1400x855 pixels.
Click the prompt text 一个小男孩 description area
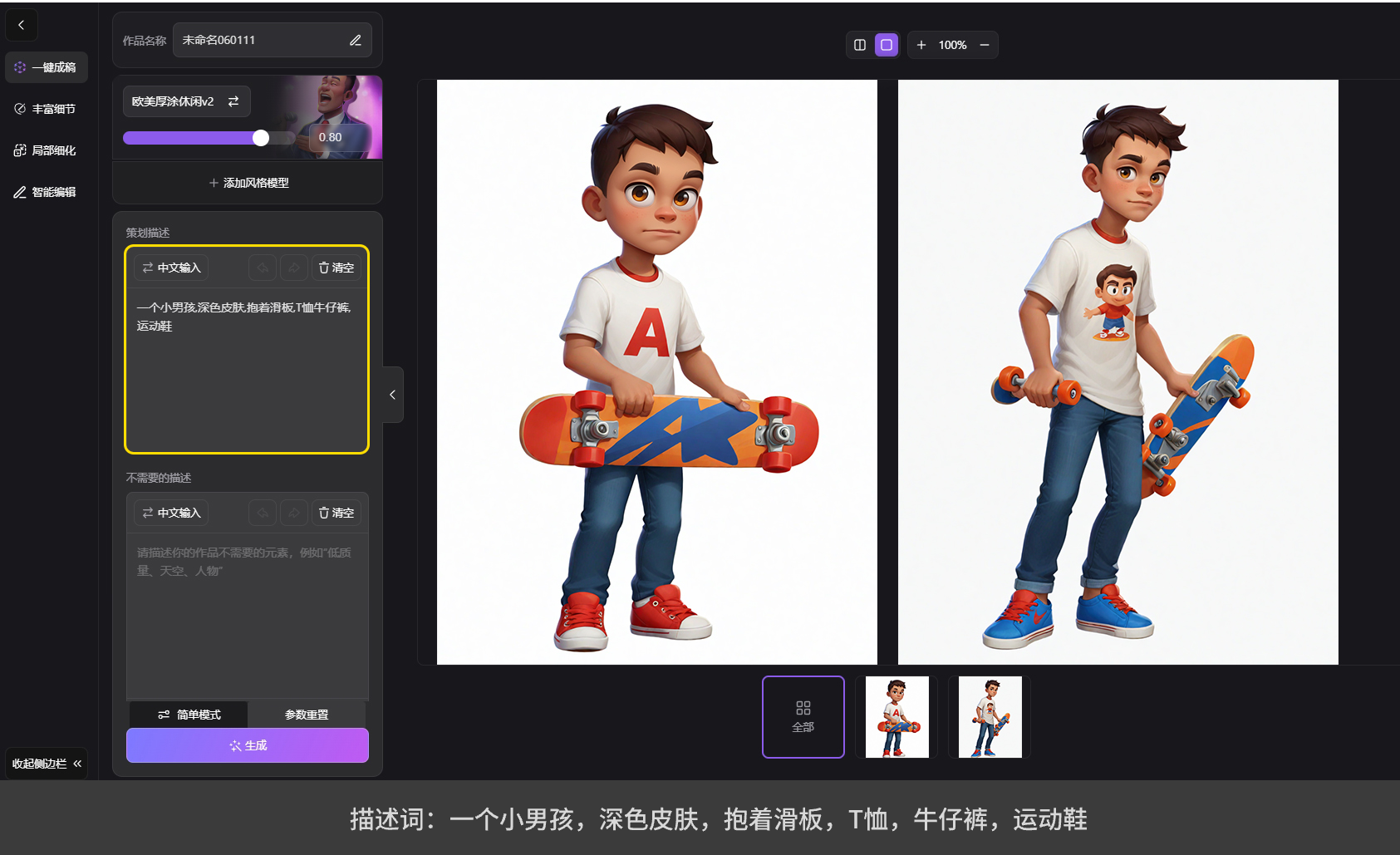247,370
